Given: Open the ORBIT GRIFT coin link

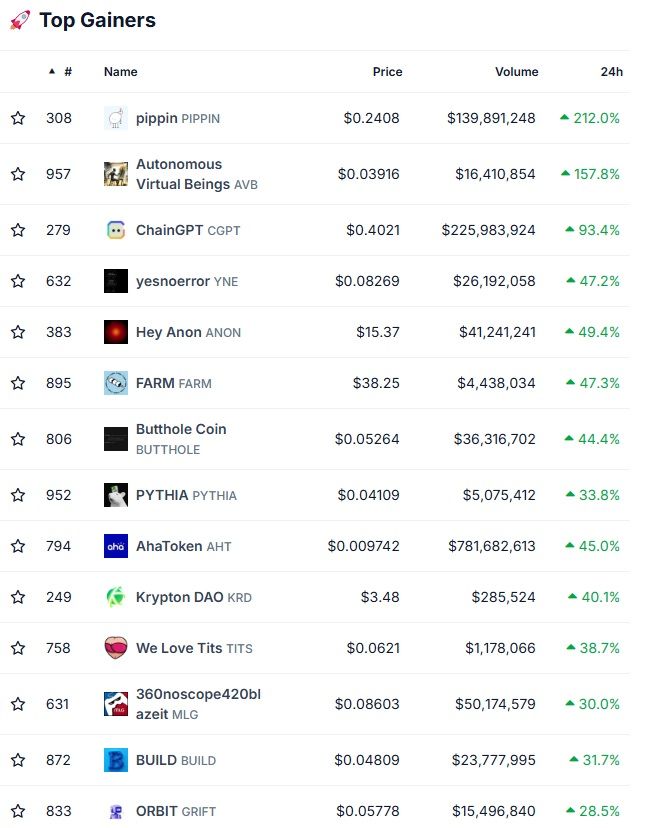Looking at the screenshot, I should [x=176, y=811].
